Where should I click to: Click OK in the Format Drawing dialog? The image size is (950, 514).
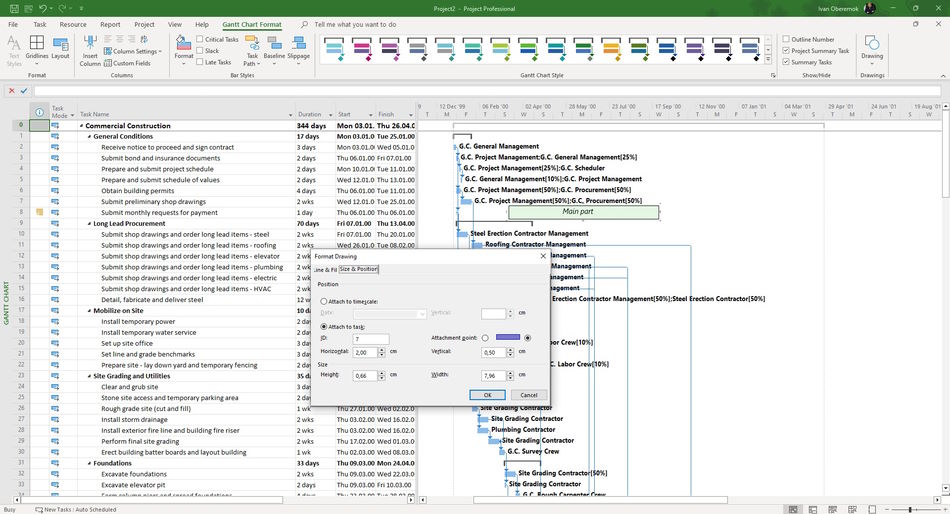click(x=487, y=395)
